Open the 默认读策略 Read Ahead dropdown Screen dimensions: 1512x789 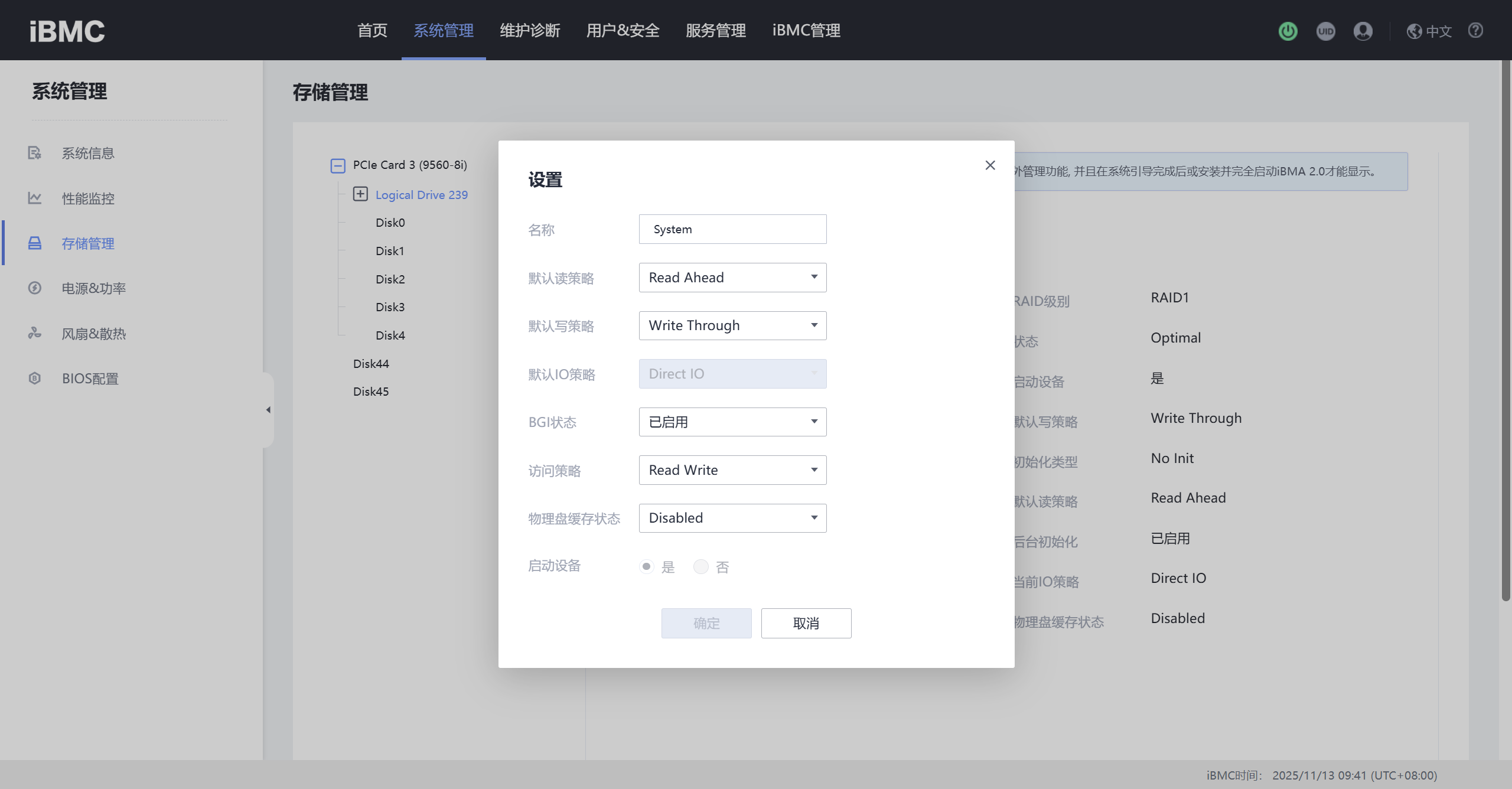point(732,278)
